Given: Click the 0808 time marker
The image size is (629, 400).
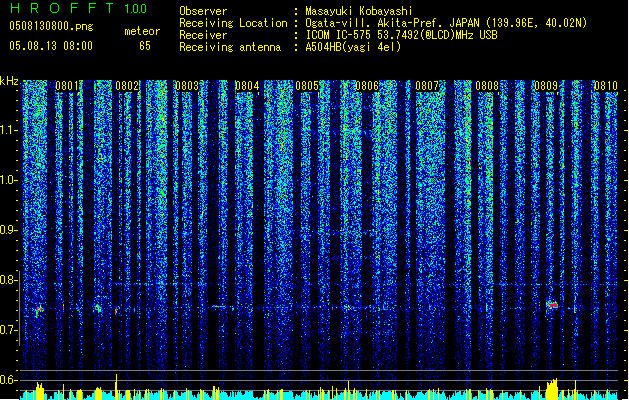Looking at the screenshot, I should click(487, 86).
